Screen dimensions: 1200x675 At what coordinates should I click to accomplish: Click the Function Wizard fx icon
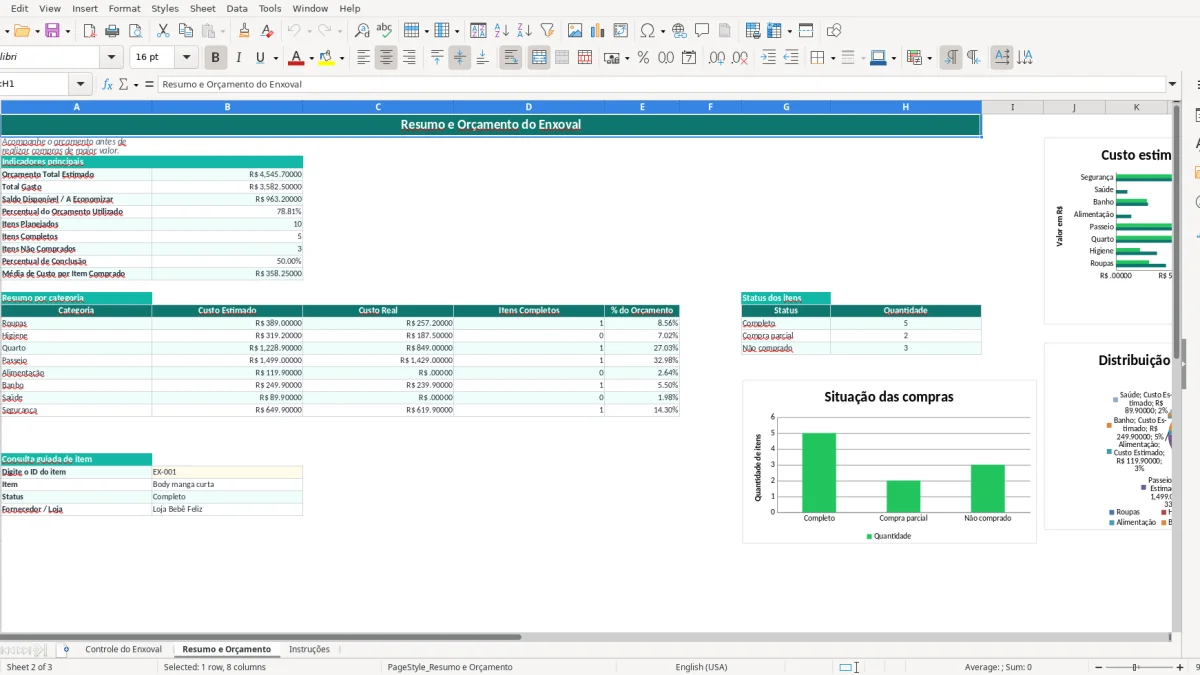108,84
